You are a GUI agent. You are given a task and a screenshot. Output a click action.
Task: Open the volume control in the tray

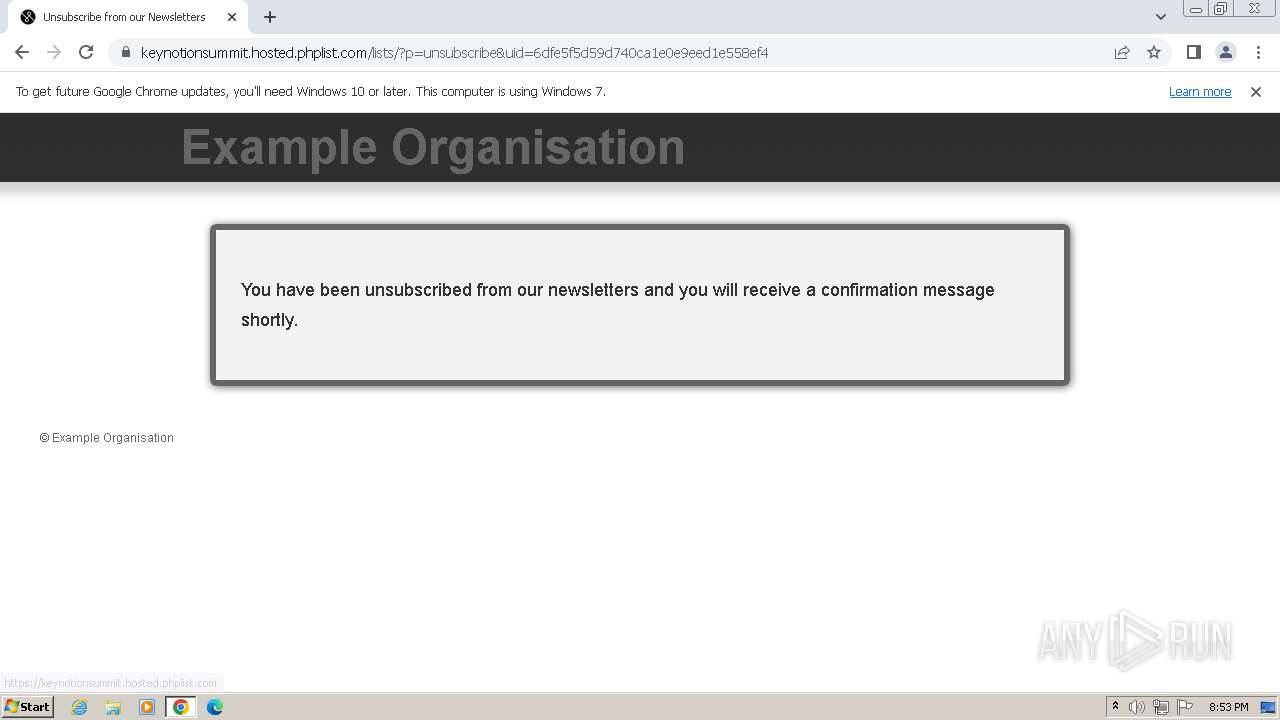tap(1137, 707)
